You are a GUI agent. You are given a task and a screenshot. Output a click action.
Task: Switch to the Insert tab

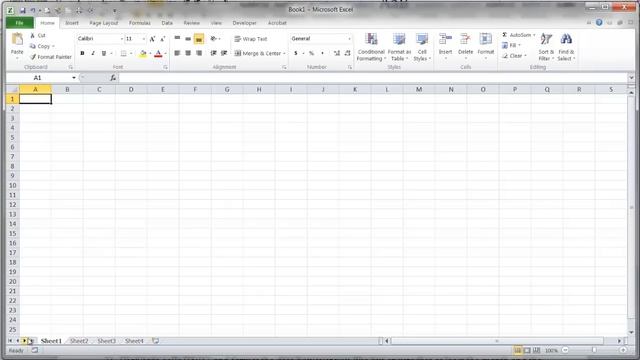tap(72, 23)
